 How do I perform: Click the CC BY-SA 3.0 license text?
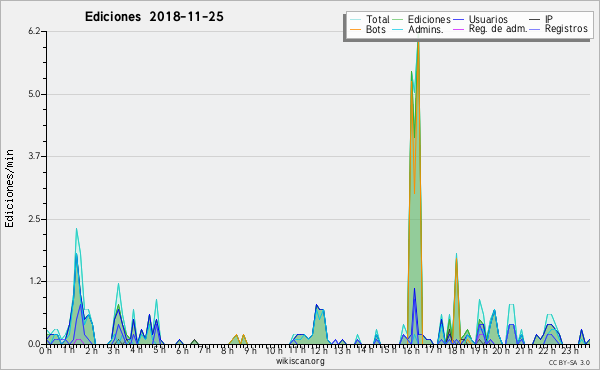click(x=569, y=362)
